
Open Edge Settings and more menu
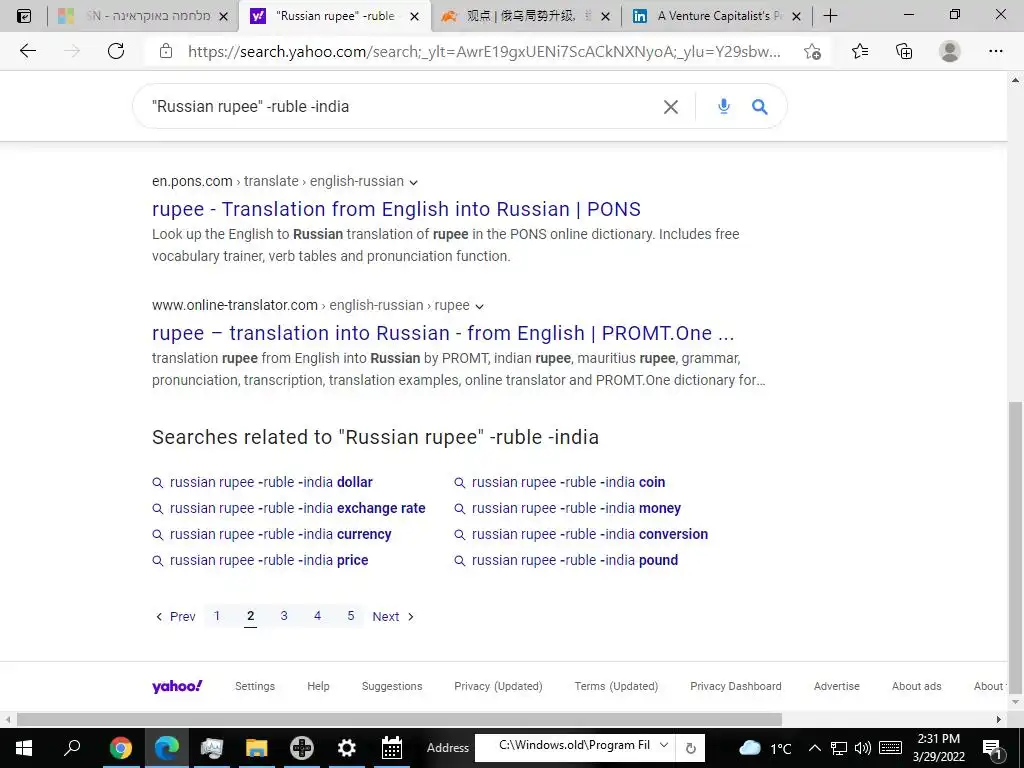995,51
